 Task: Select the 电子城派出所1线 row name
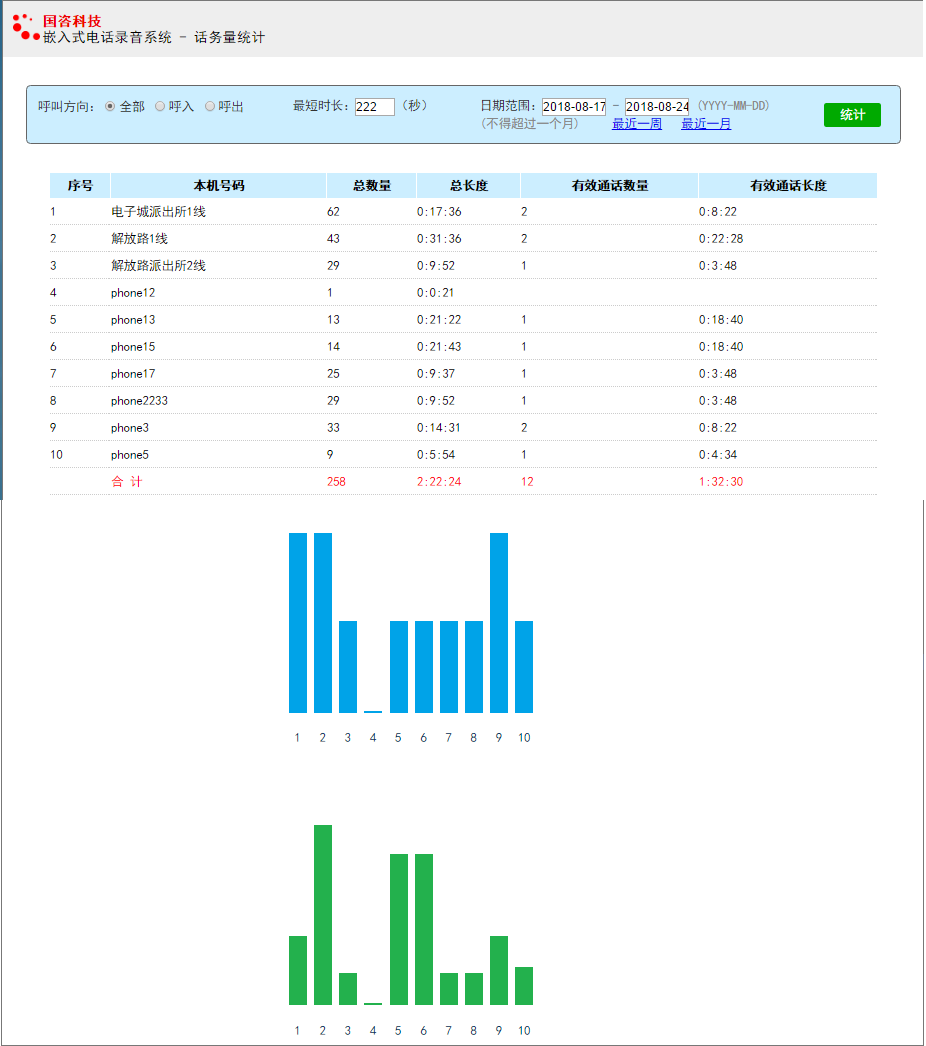point(158,211)
